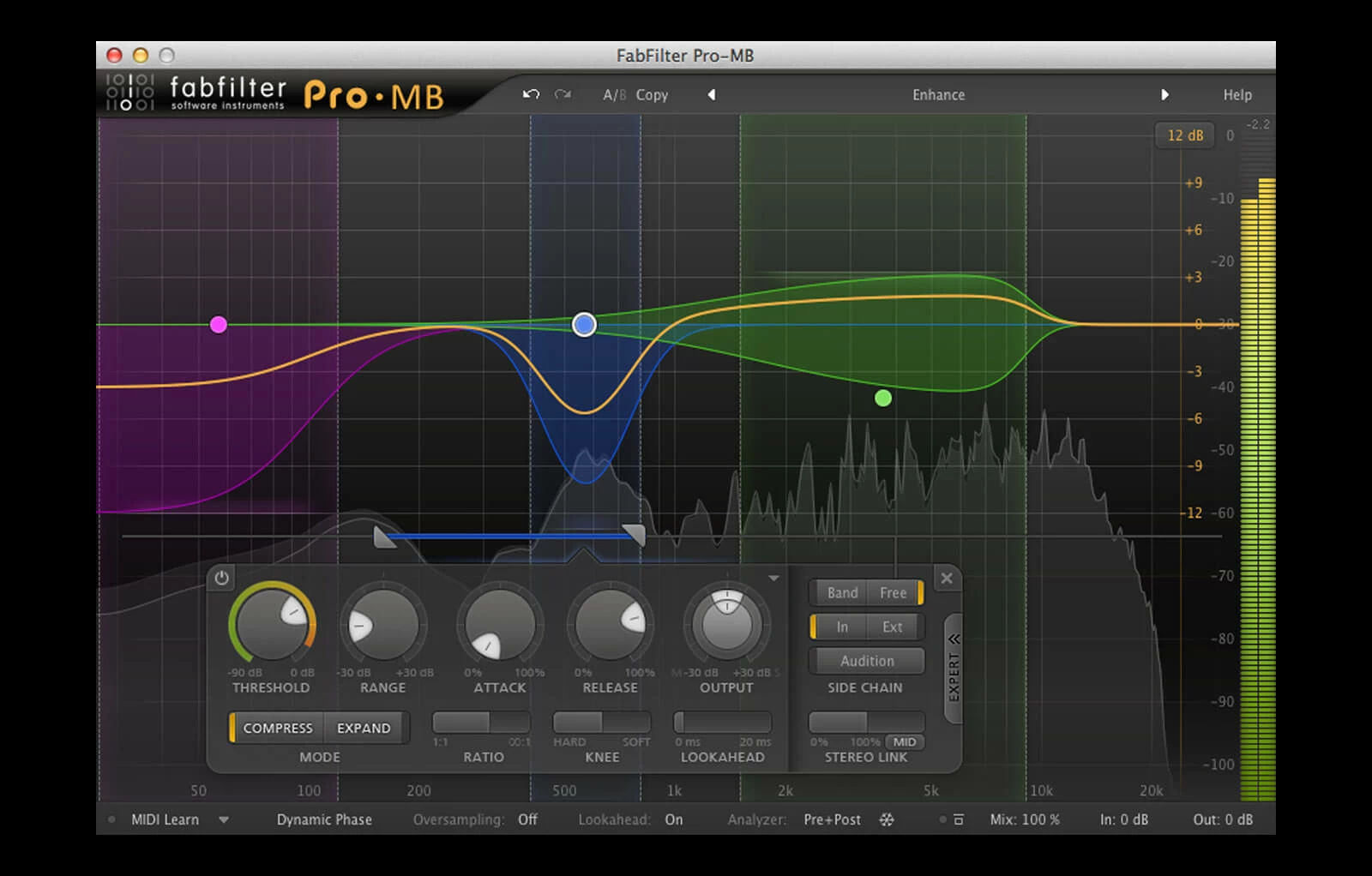Adjust the band Lookahead slider
The width and height of the screenshot is (1372, 876).
723,722
